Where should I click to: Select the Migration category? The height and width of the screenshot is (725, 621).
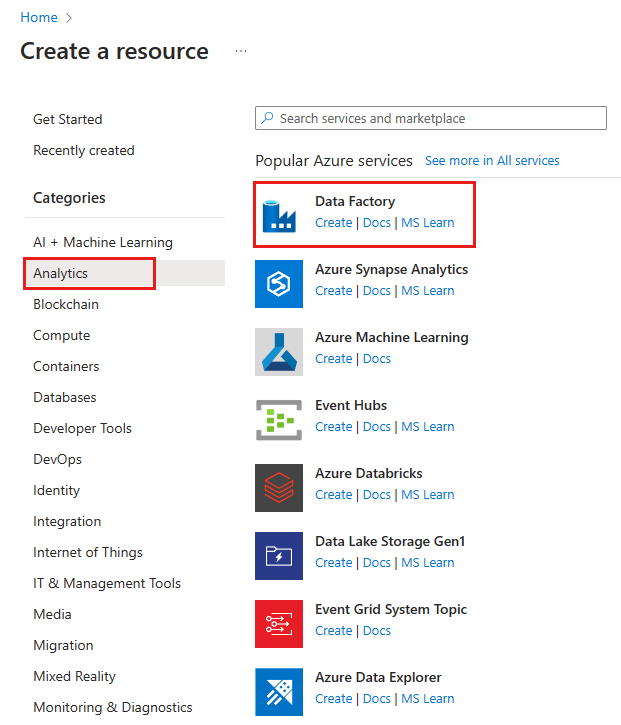[x=63, y=645]
